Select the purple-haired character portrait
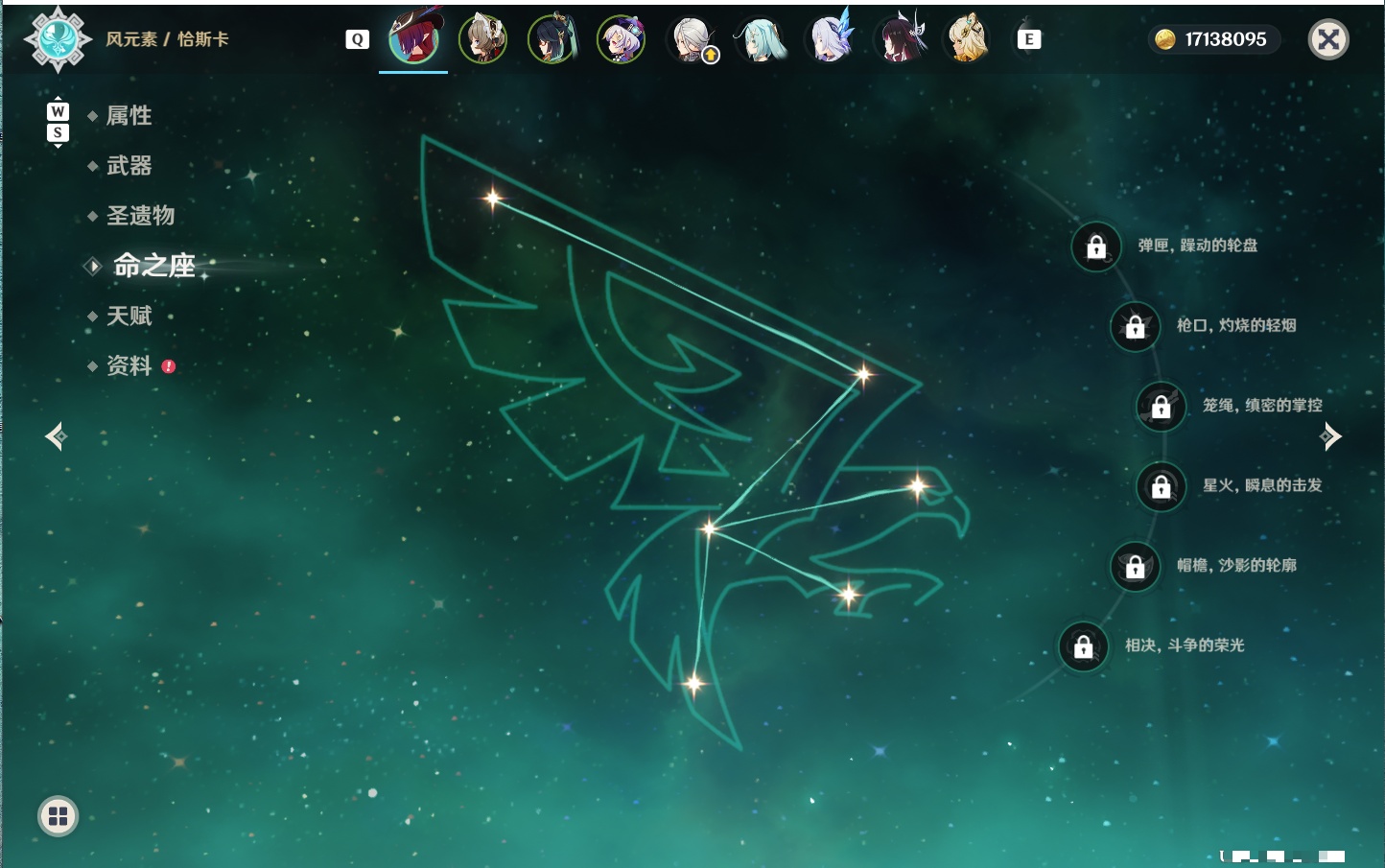 pyautogui.click(x=622, y=39)
